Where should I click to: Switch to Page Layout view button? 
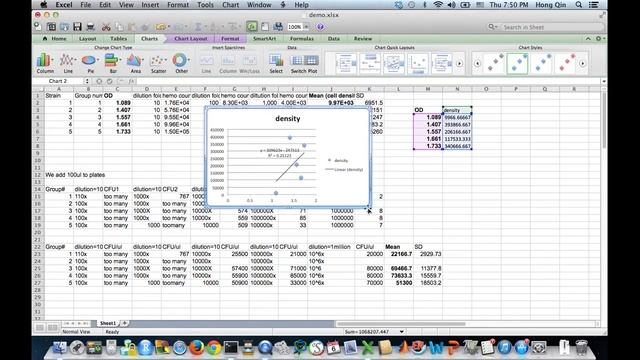tap(53, 328)
